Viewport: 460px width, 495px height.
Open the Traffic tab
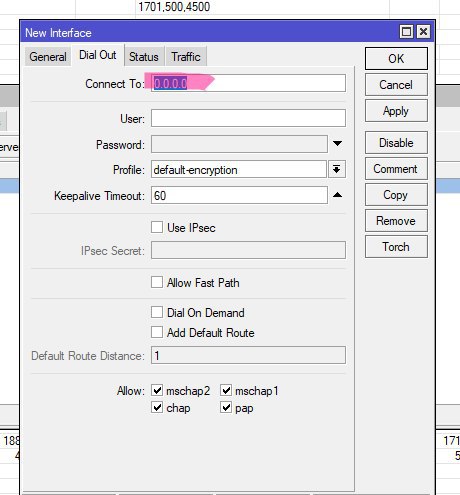tap(186, 57)
